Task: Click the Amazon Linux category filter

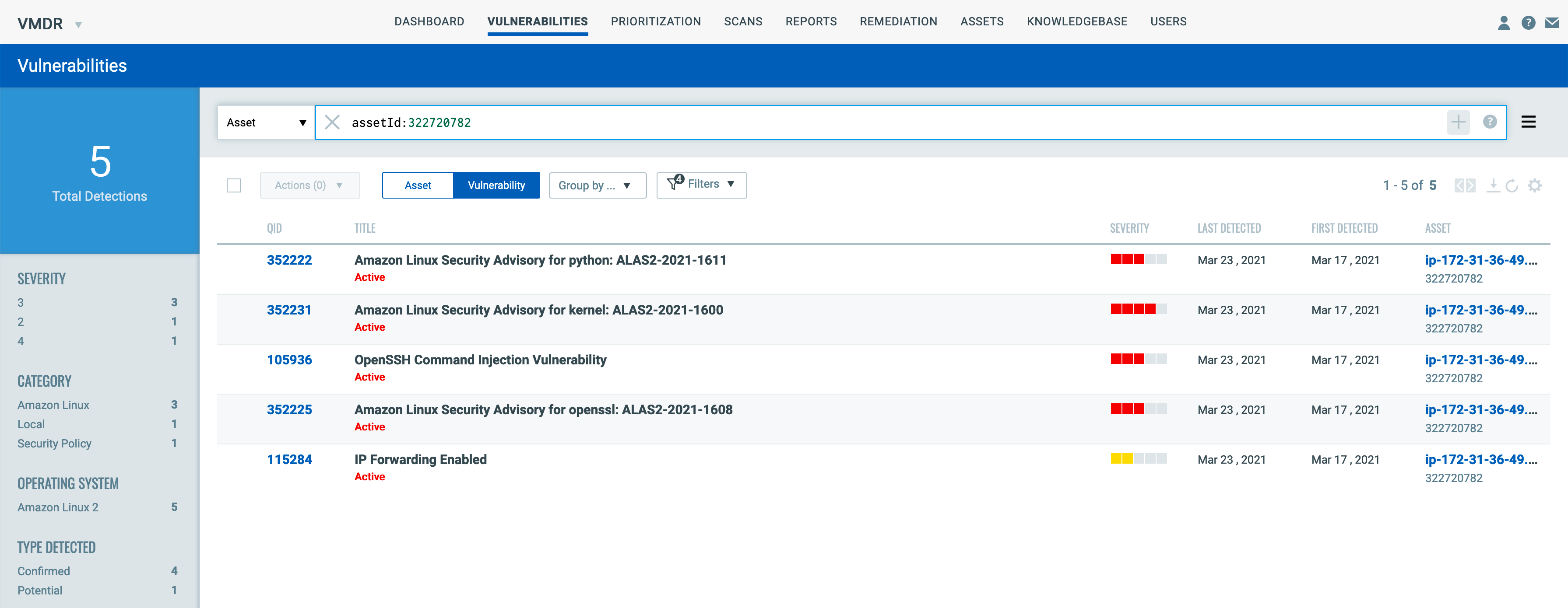Action: 53,404
